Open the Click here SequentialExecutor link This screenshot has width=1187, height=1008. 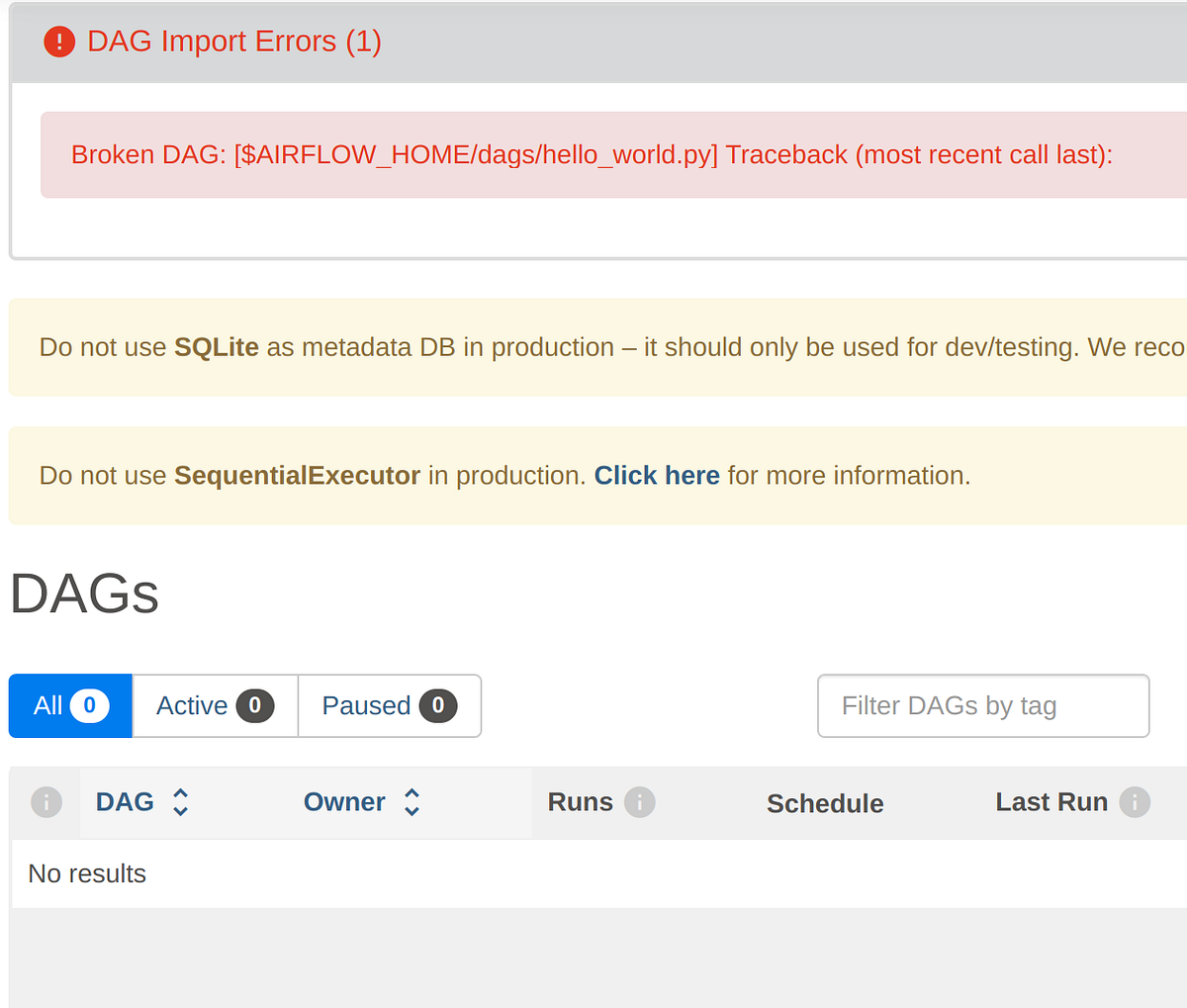click(x=656, y=476)
